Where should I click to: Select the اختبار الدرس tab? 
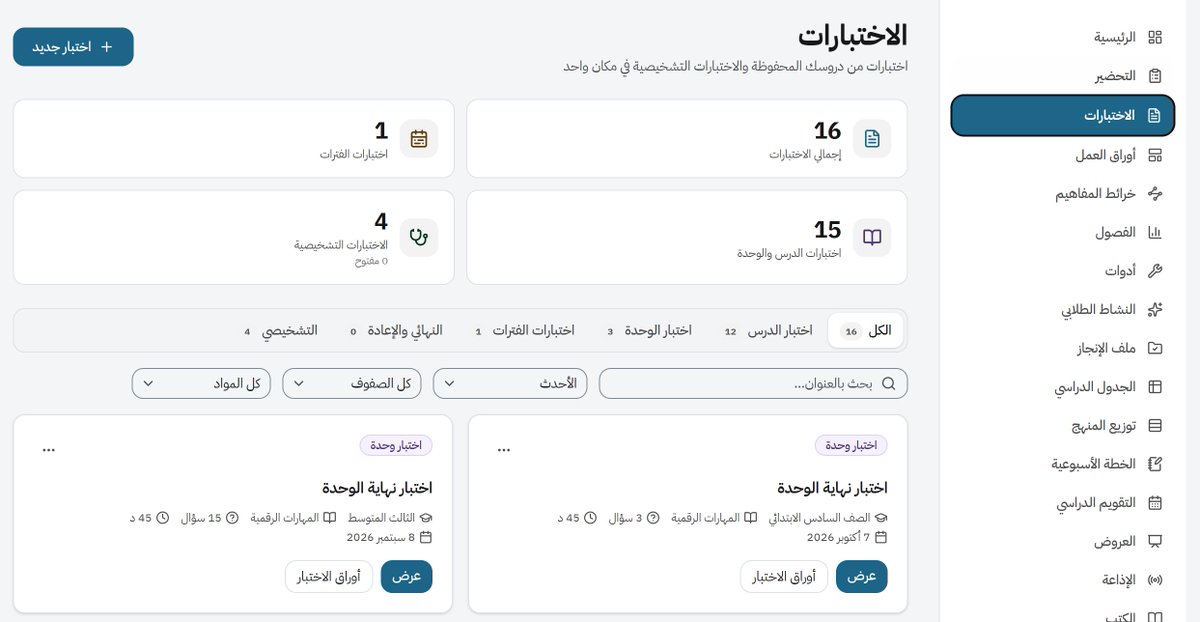coord(768,331)
